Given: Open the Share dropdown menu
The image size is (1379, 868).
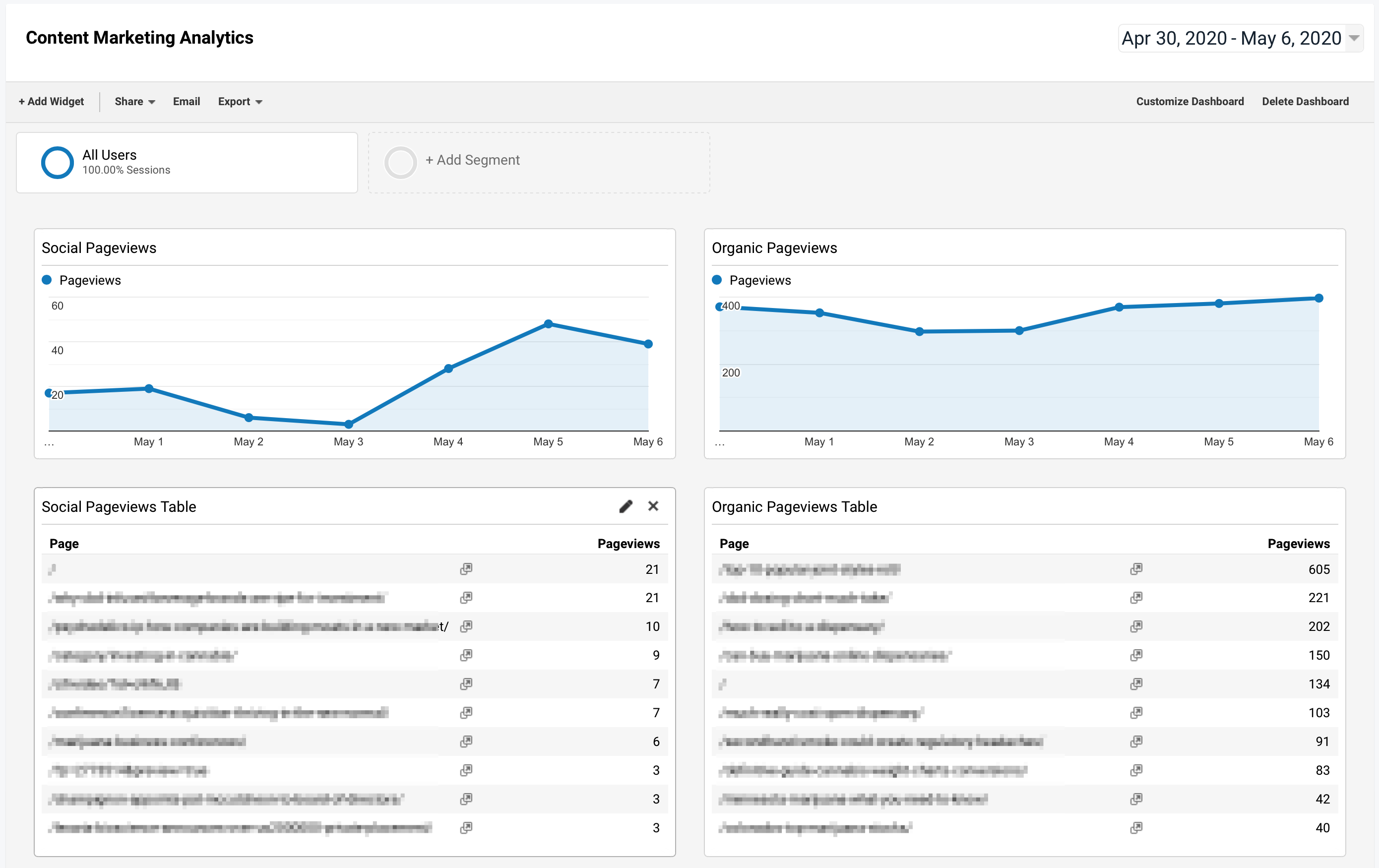Looking at the screenshot, I should [x=133, y=101].
